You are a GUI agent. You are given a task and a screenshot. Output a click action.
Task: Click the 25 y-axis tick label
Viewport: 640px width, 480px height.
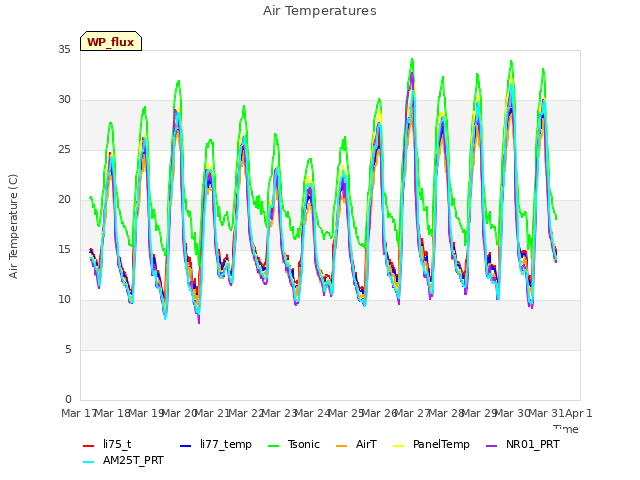click(64, 150)
